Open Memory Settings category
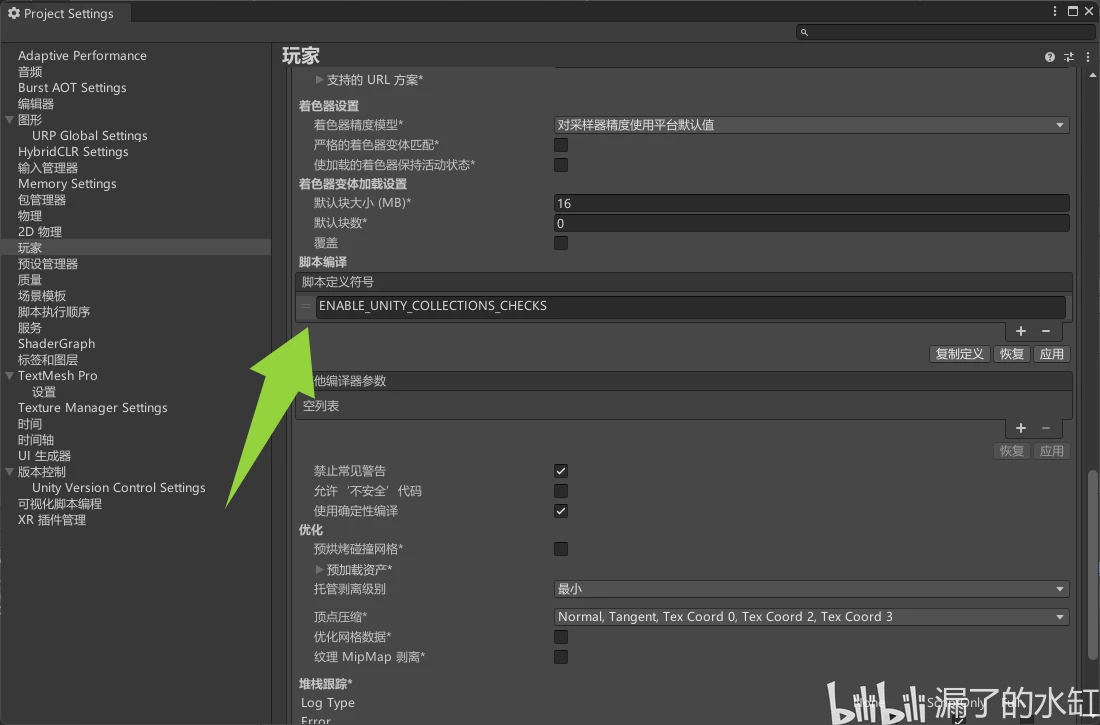This screenshot has width=1100, height=725. 67,184
